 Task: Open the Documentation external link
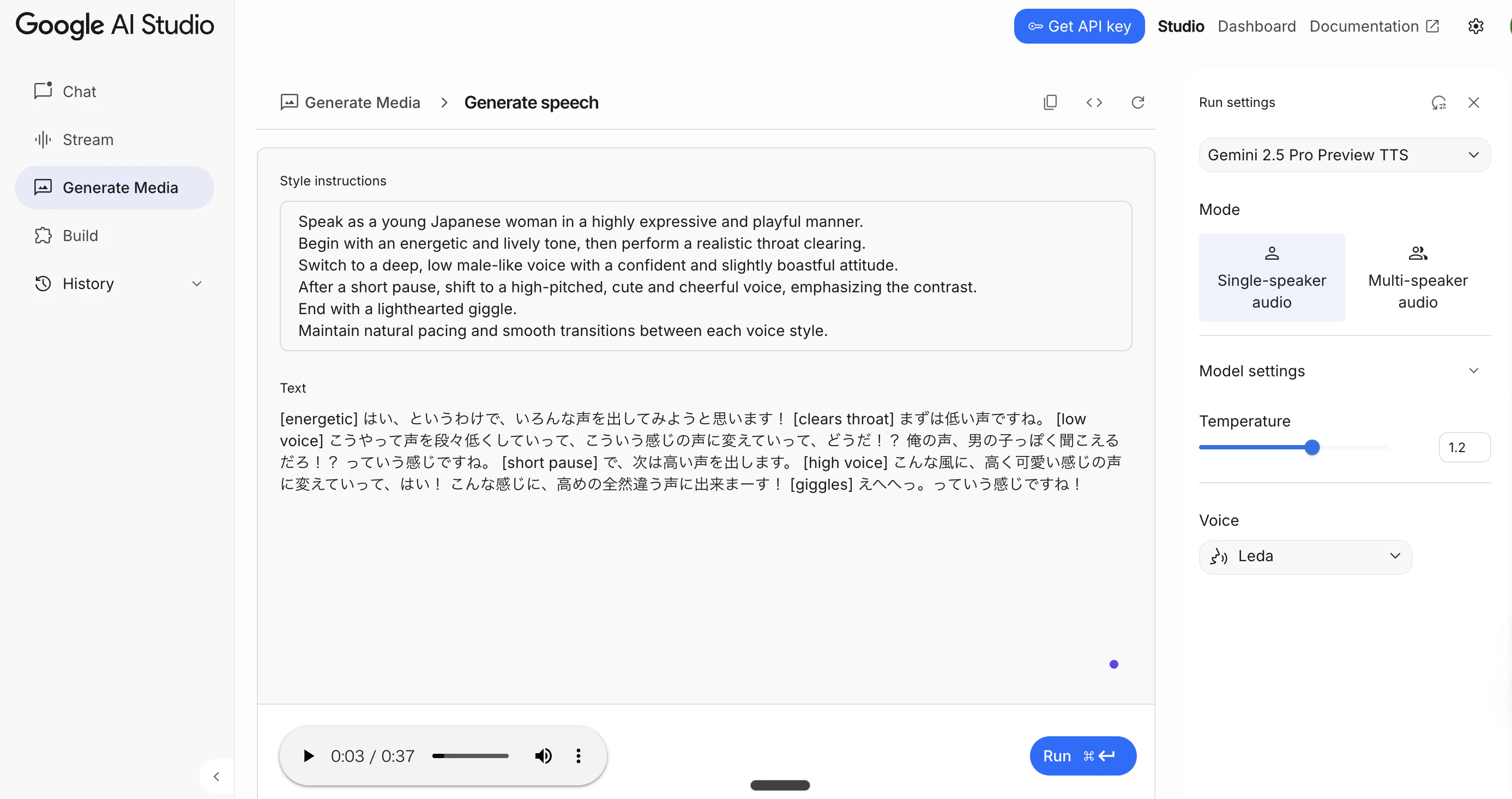pyautogui.click(x=1374, y=26)
